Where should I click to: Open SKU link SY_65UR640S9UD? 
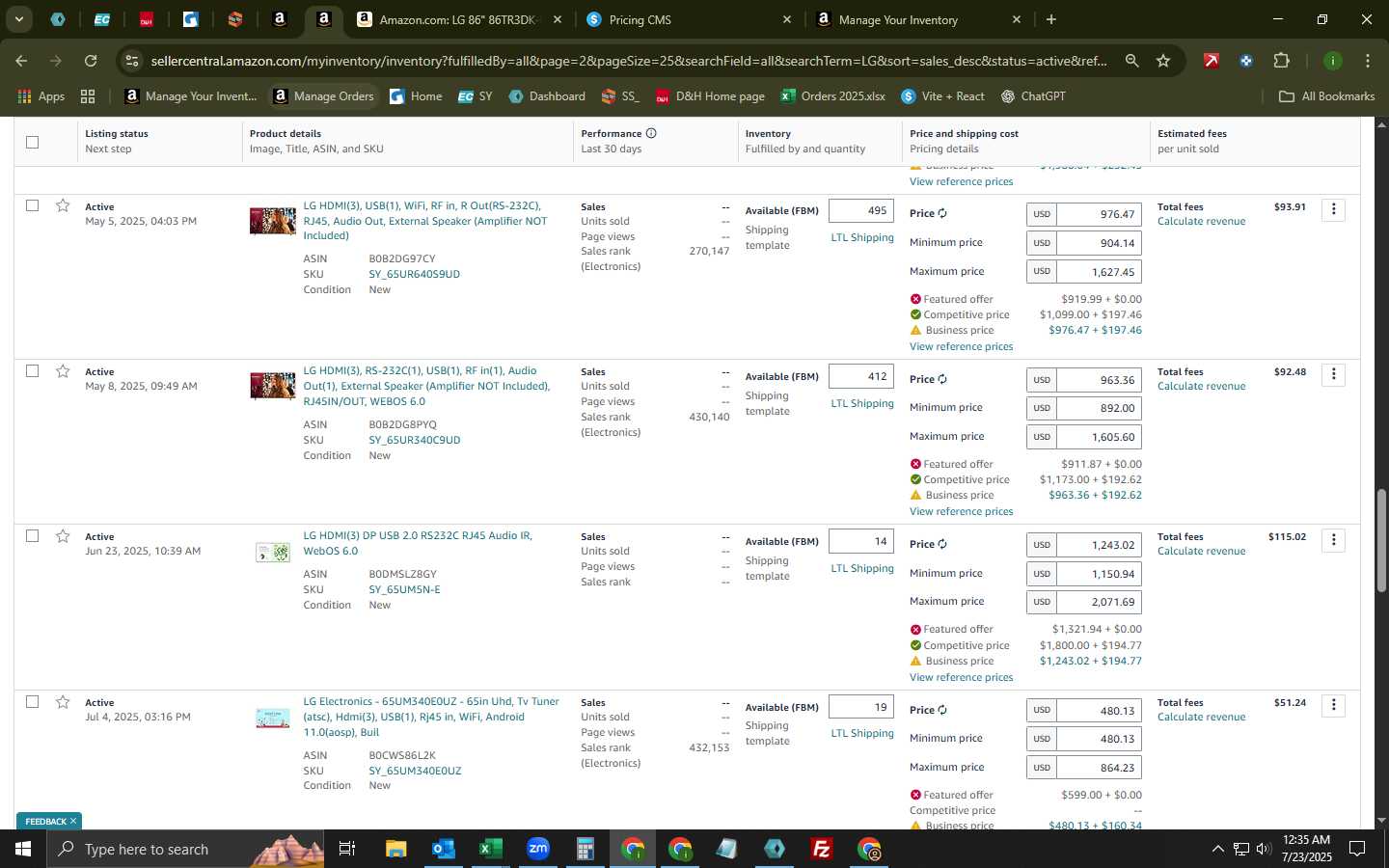point(414,274)
